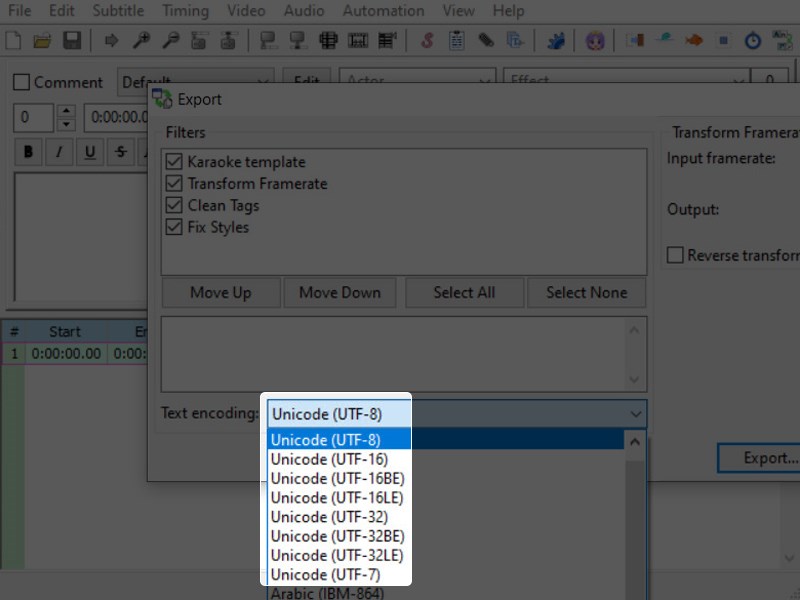Toggle the Bold formatting button
Viewport: 800px width, 600px height.
coord(28,152)
